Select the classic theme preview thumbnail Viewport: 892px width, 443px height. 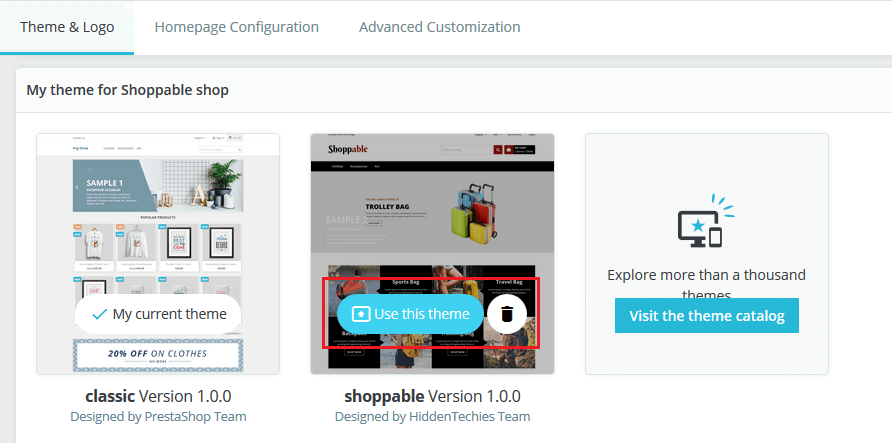click(x=158, y=254)
